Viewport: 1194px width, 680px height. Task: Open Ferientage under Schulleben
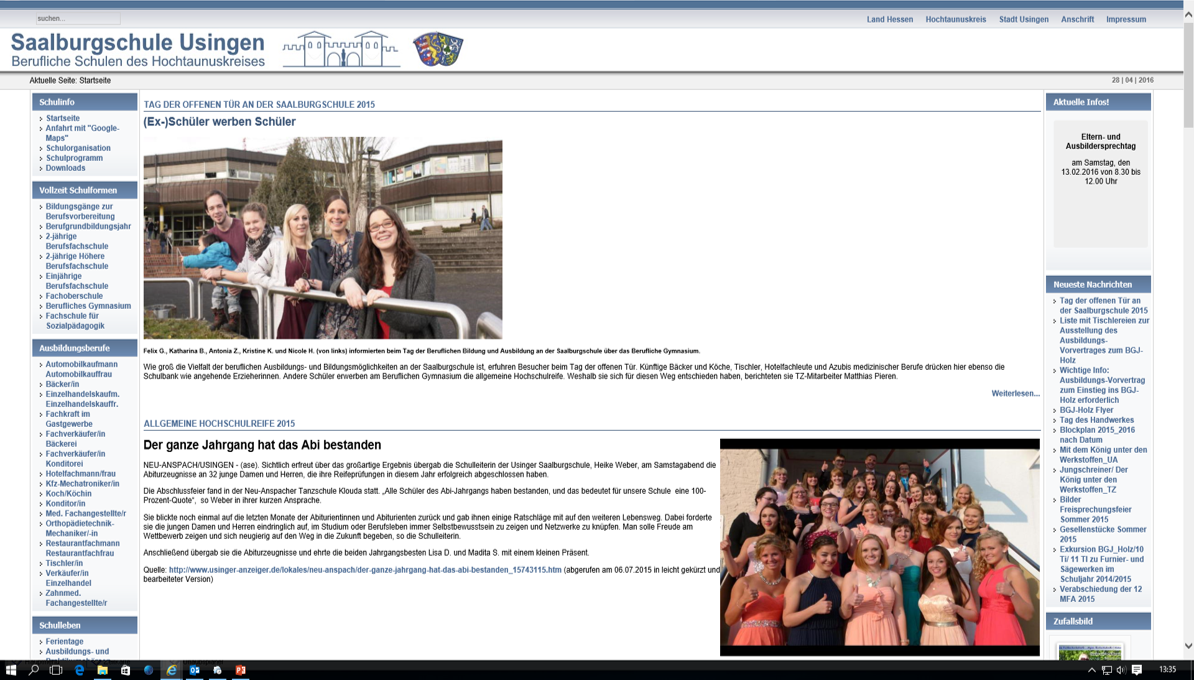coord(65,641)
